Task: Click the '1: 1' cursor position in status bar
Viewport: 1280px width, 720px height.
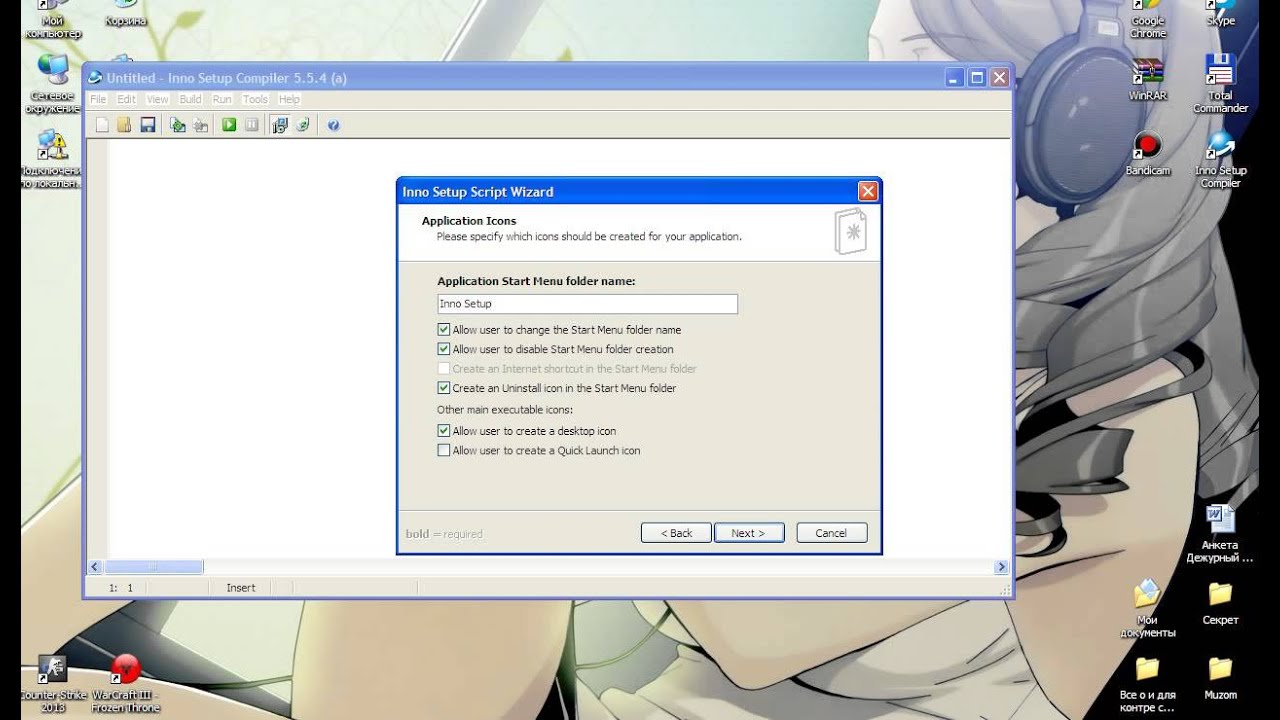Action: point(120,588)
